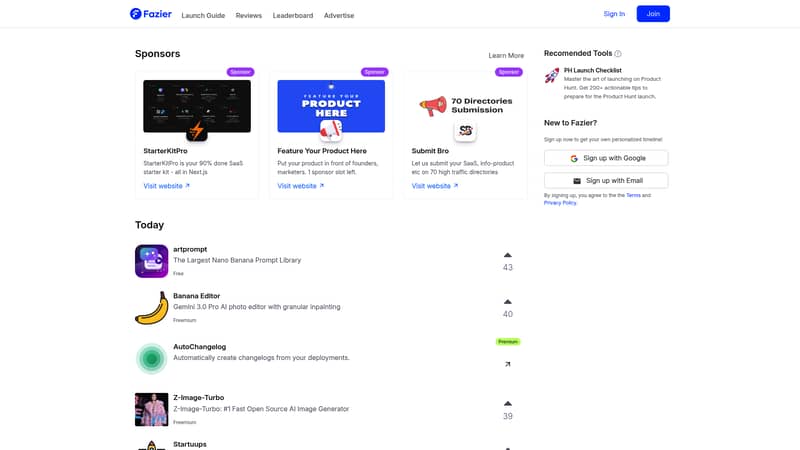Upvote Banana Editor with the arrow
The width and height of the screenshot is (800, 450).
pyautogui.click(x=507, y=301)
